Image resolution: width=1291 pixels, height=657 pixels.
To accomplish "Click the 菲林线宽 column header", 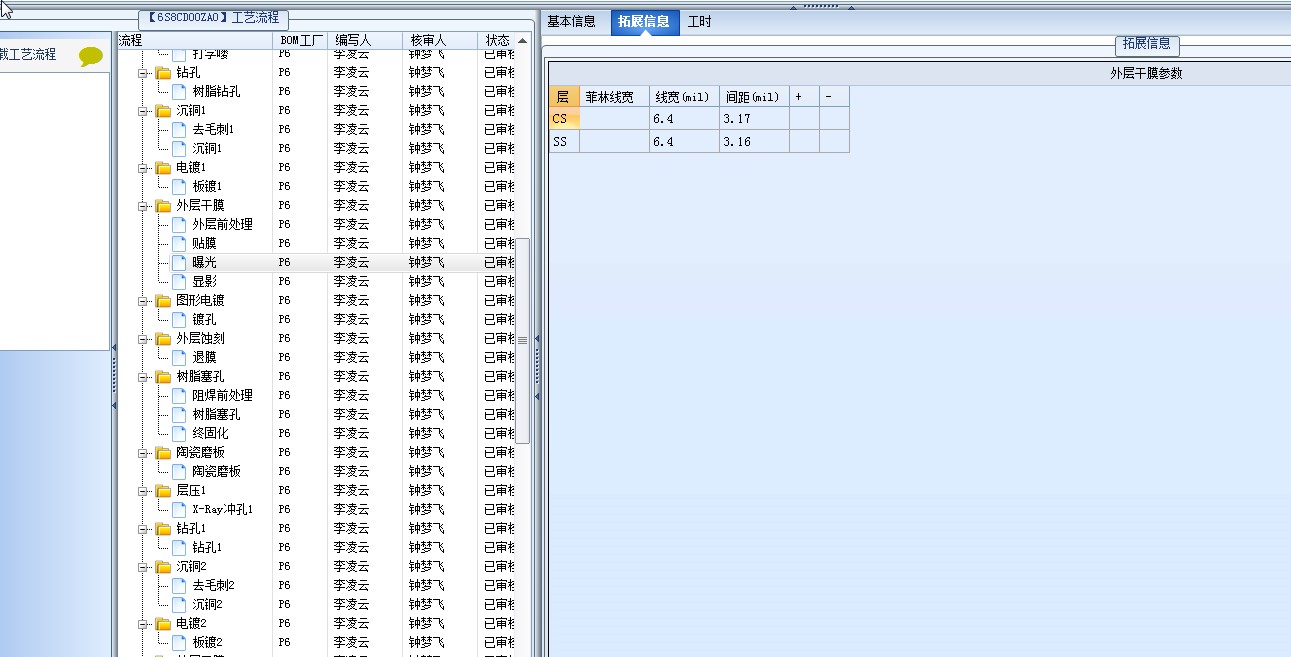I will tap(614, 97).
